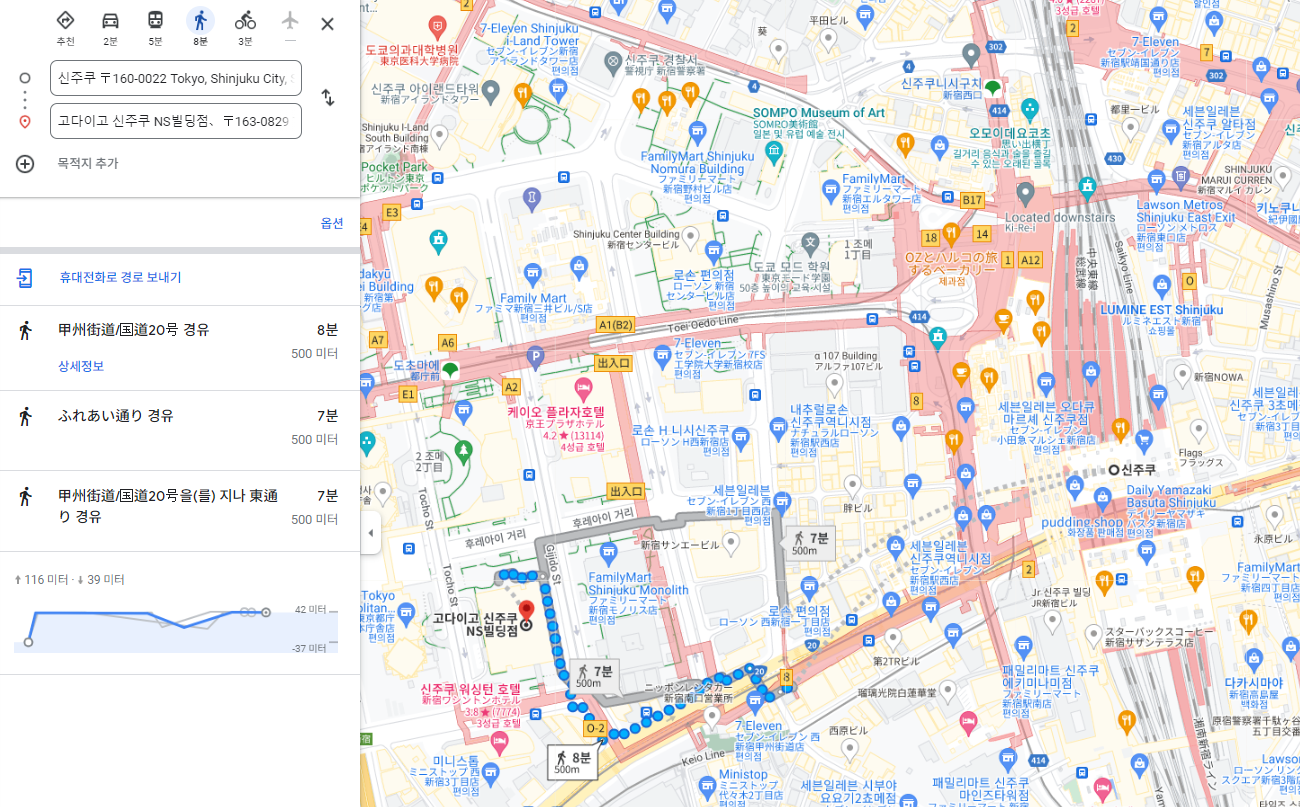Select the flights travel mode
Image resolution: width=1300 pixels, height=807 pixels.
pyautogui.click(x=290, y=20)
